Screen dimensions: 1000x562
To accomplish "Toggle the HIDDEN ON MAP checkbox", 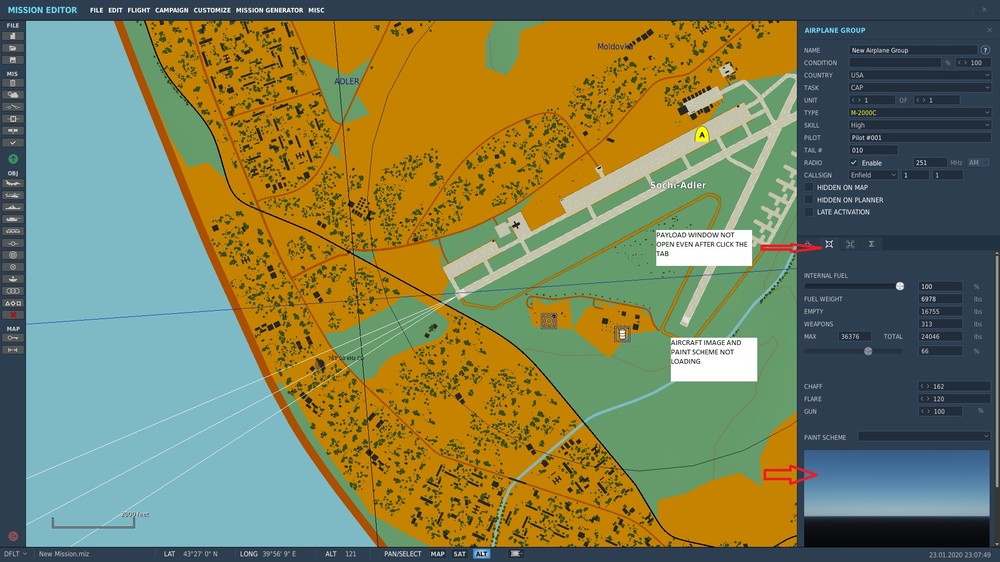I will coord(809,187).
